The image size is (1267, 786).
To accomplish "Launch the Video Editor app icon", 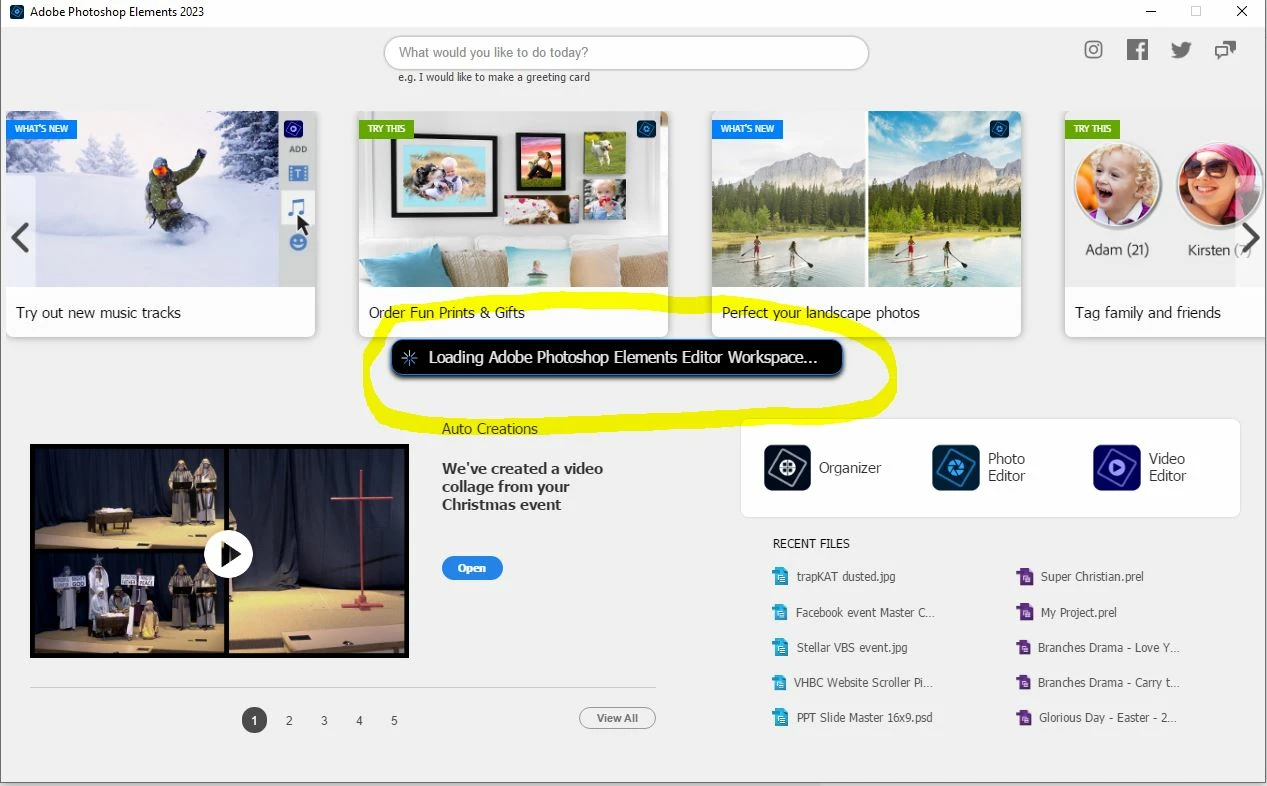I will tap(1116, 468).
